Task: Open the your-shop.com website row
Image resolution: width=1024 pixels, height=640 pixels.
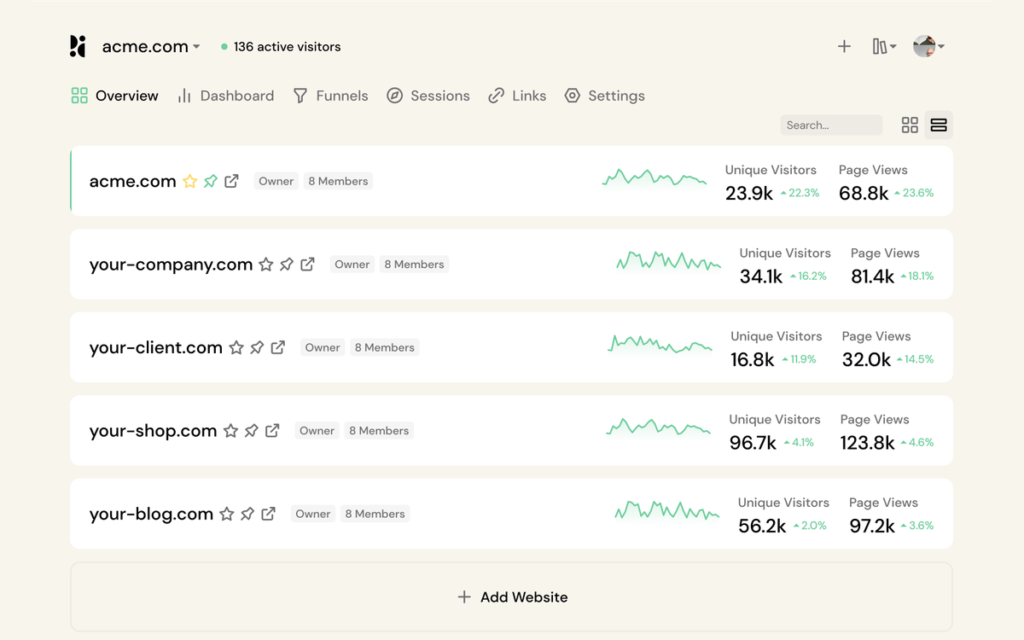Action: click(511, 430)
